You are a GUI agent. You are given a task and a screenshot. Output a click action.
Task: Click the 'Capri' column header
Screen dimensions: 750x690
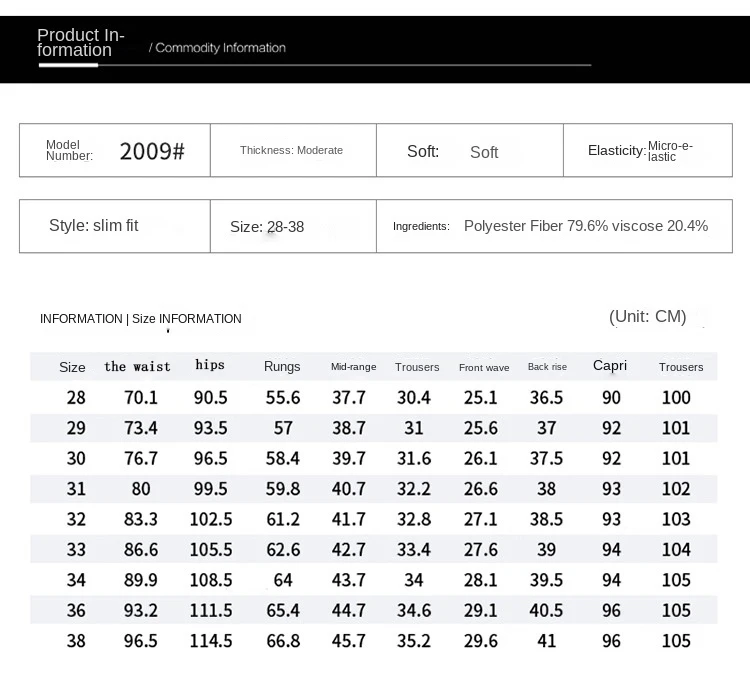click(610, 365)
